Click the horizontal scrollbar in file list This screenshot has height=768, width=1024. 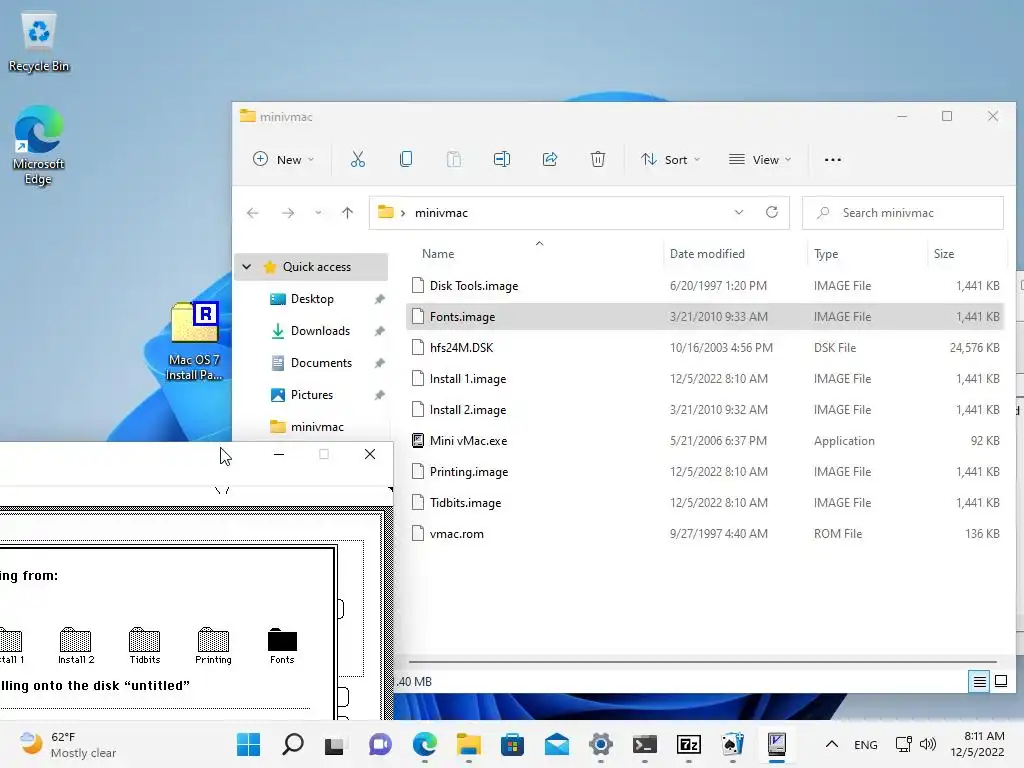pyautogui.click(x=702, y=662)
